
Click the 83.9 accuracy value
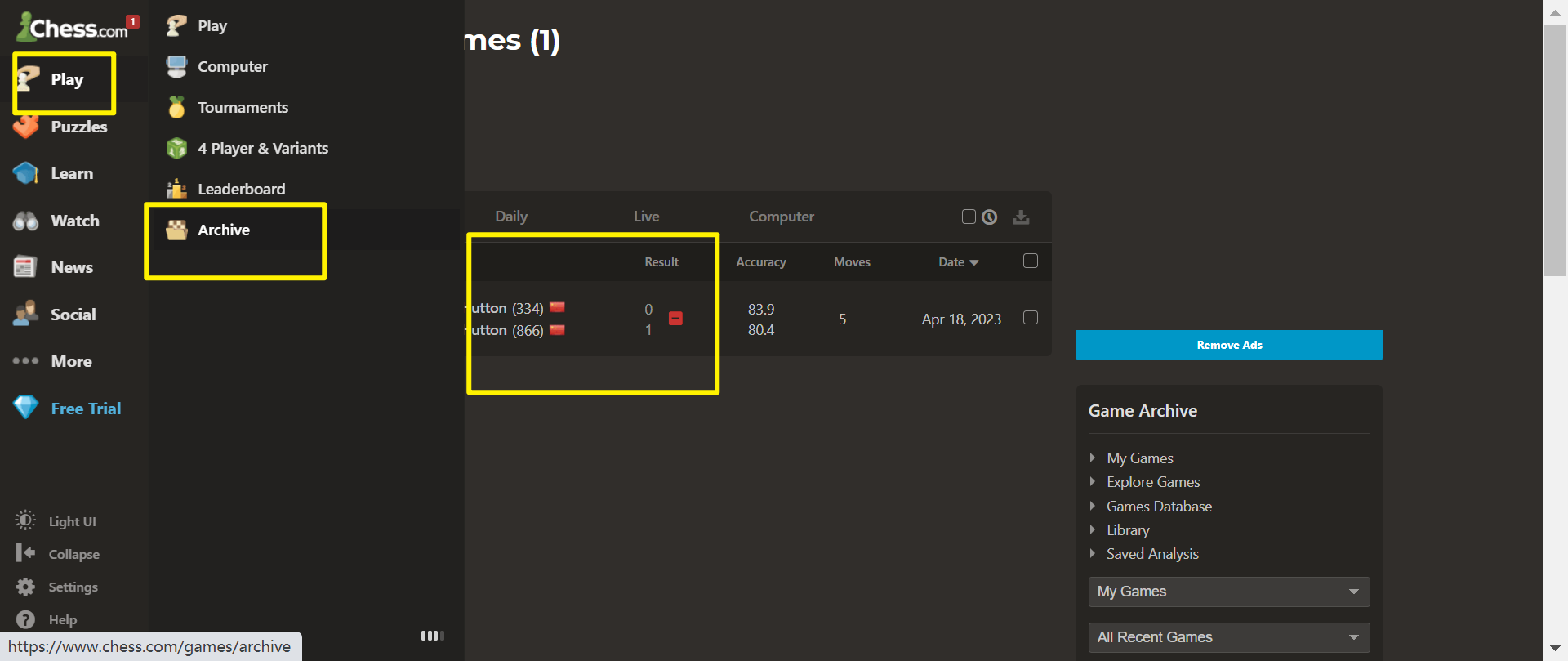[761, 309]
